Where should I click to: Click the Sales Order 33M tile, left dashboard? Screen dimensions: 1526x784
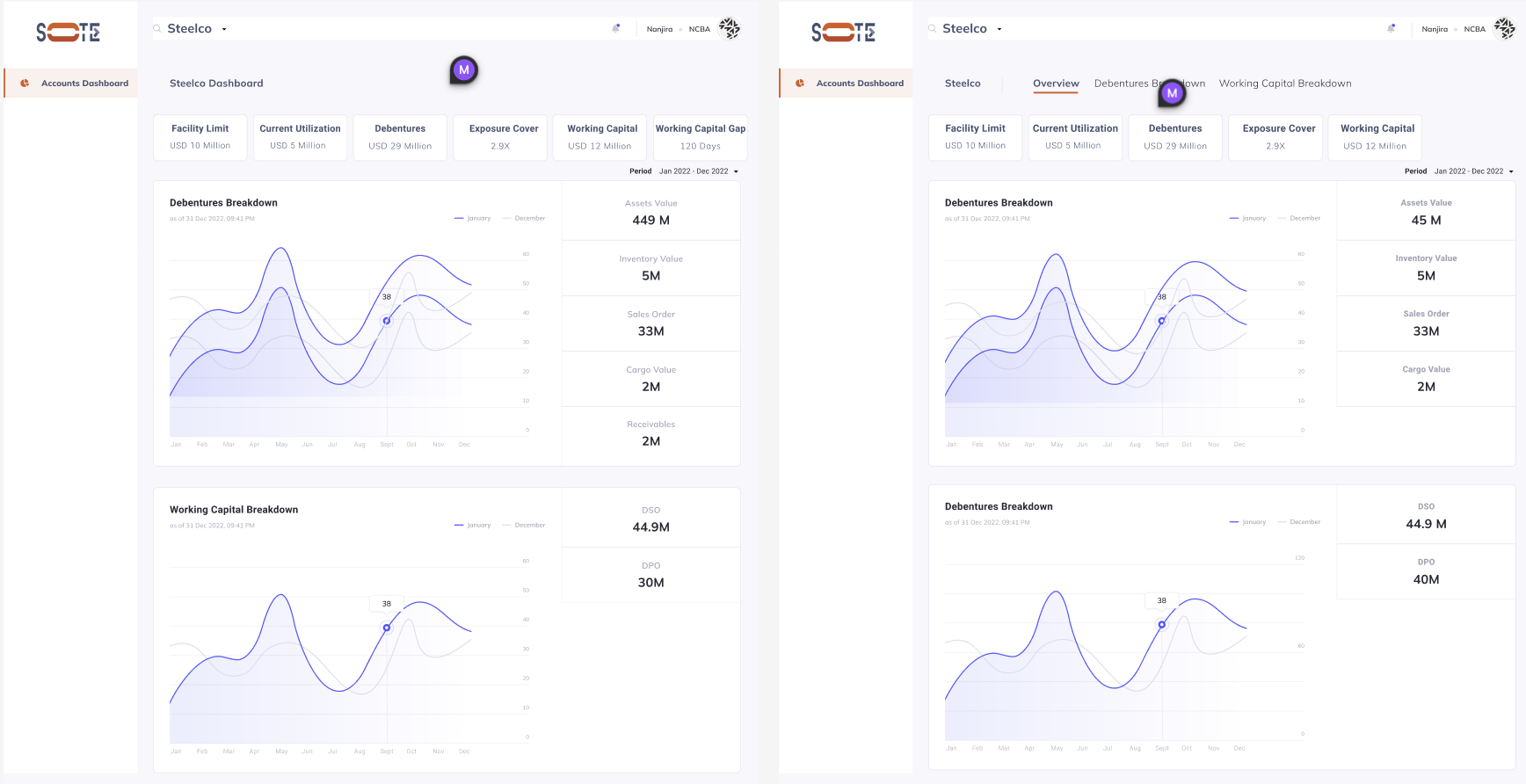pyautogui.click(x=650, y=323)
